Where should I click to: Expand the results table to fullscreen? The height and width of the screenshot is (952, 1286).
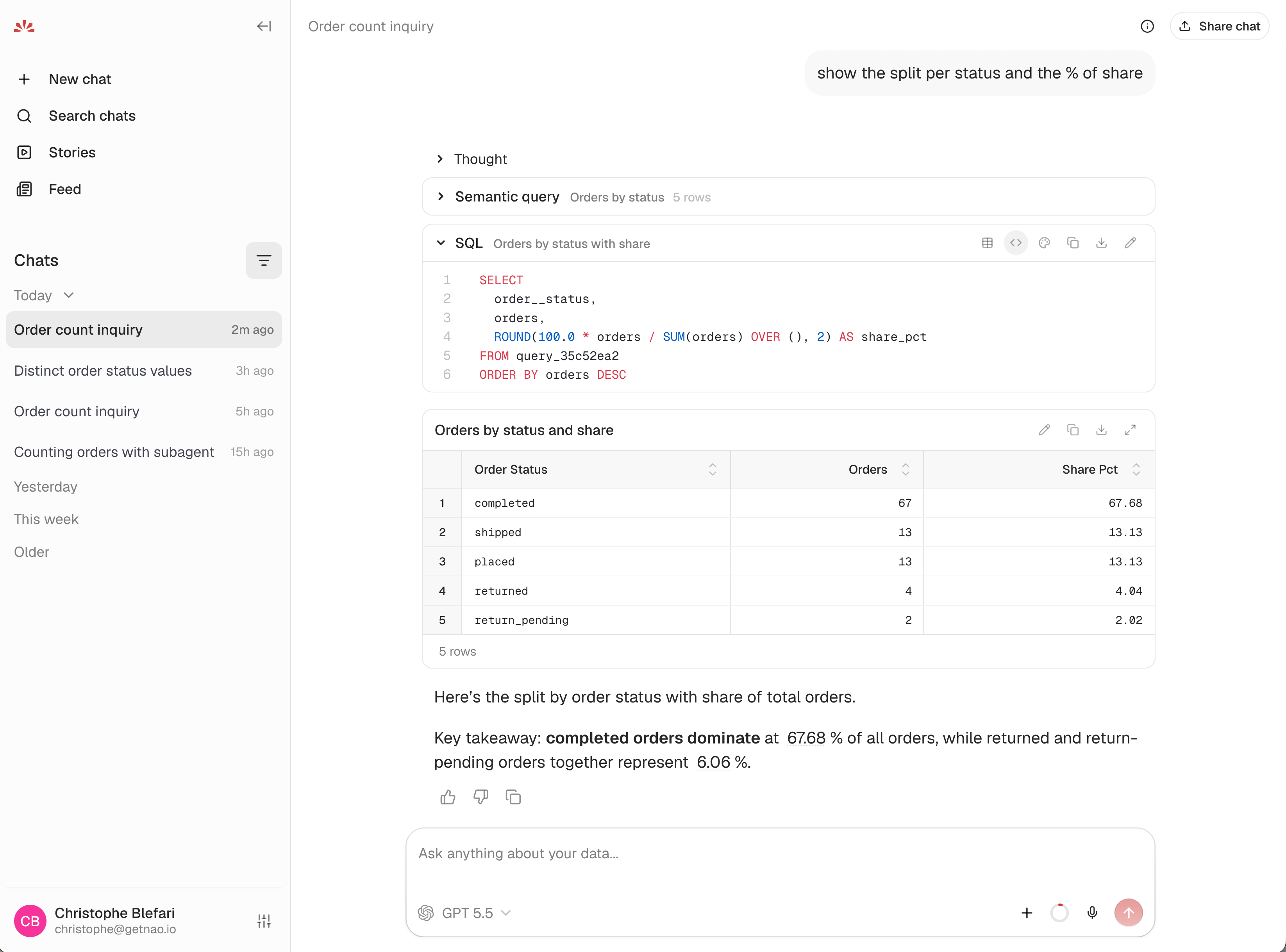[1131, 430]
